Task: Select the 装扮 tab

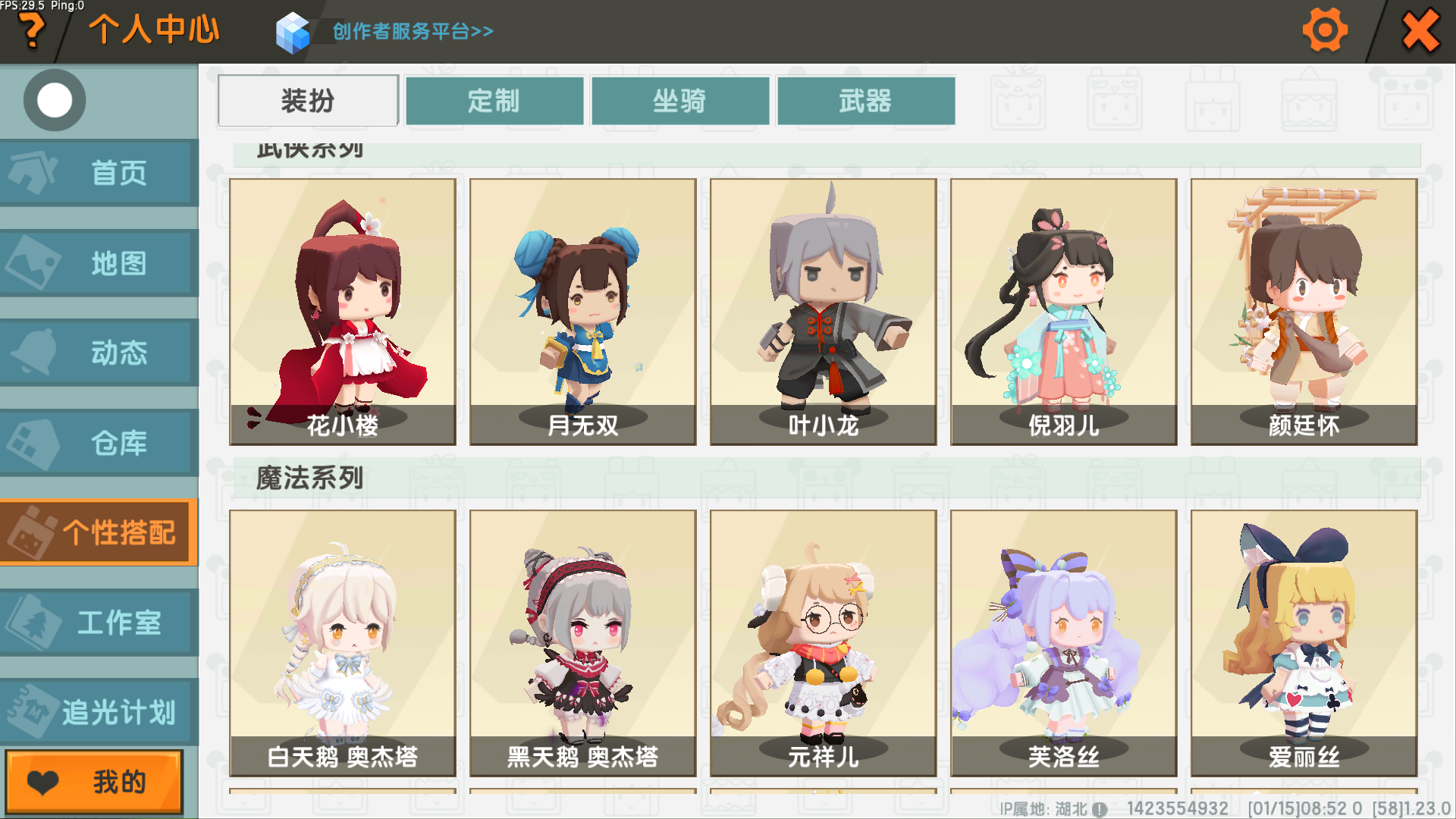Action: pos(308,100)
